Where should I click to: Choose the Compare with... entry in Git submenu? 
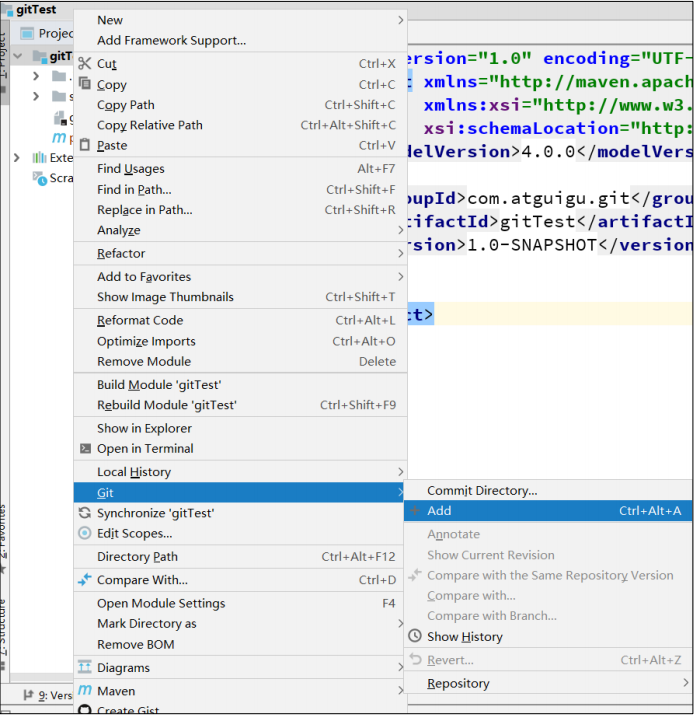tap(548, 595)
